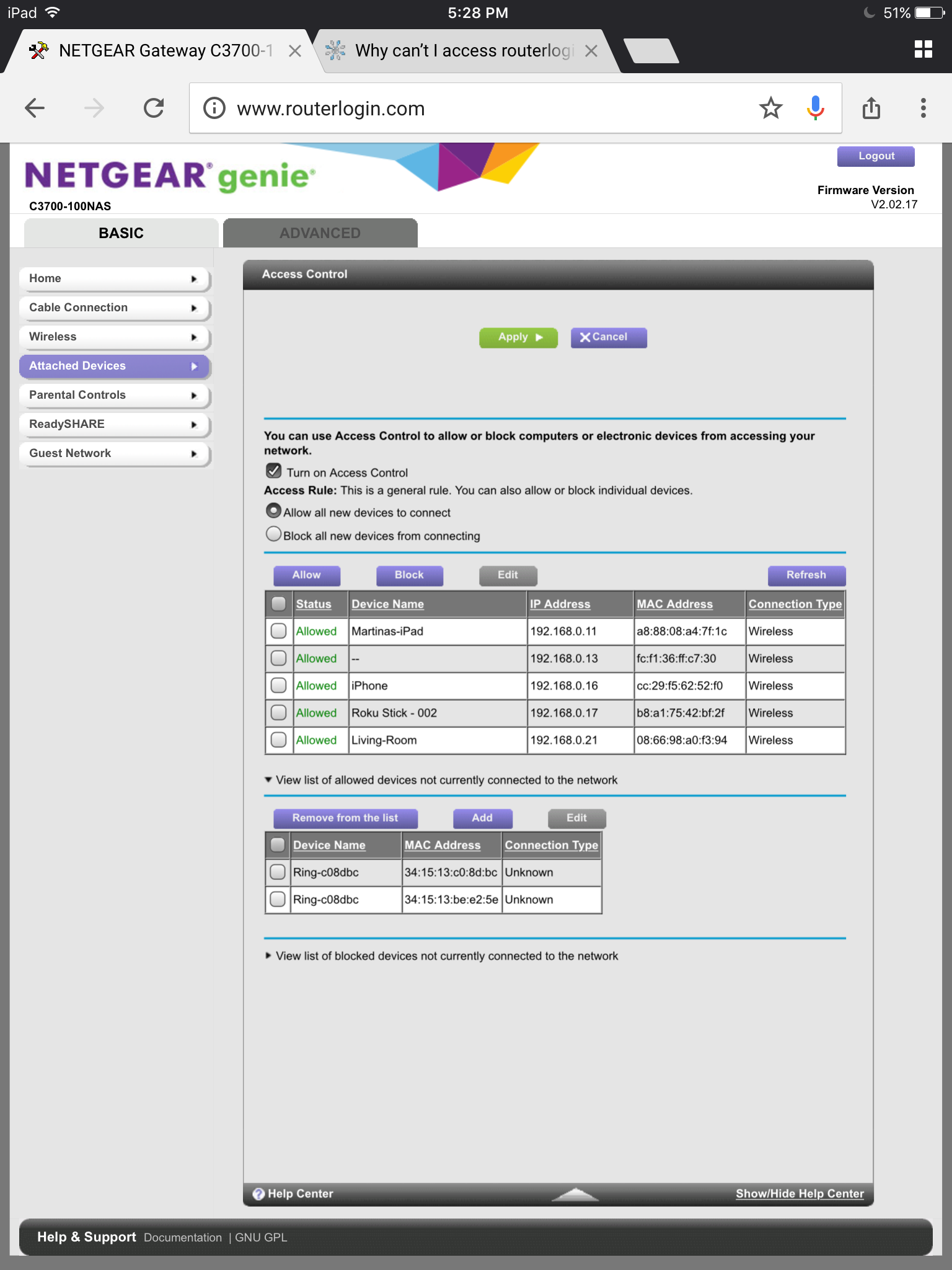This screenshot has height=1270, width=952.
Task: Check the select-all box in allowed offline list
Action: pos(278,845)
